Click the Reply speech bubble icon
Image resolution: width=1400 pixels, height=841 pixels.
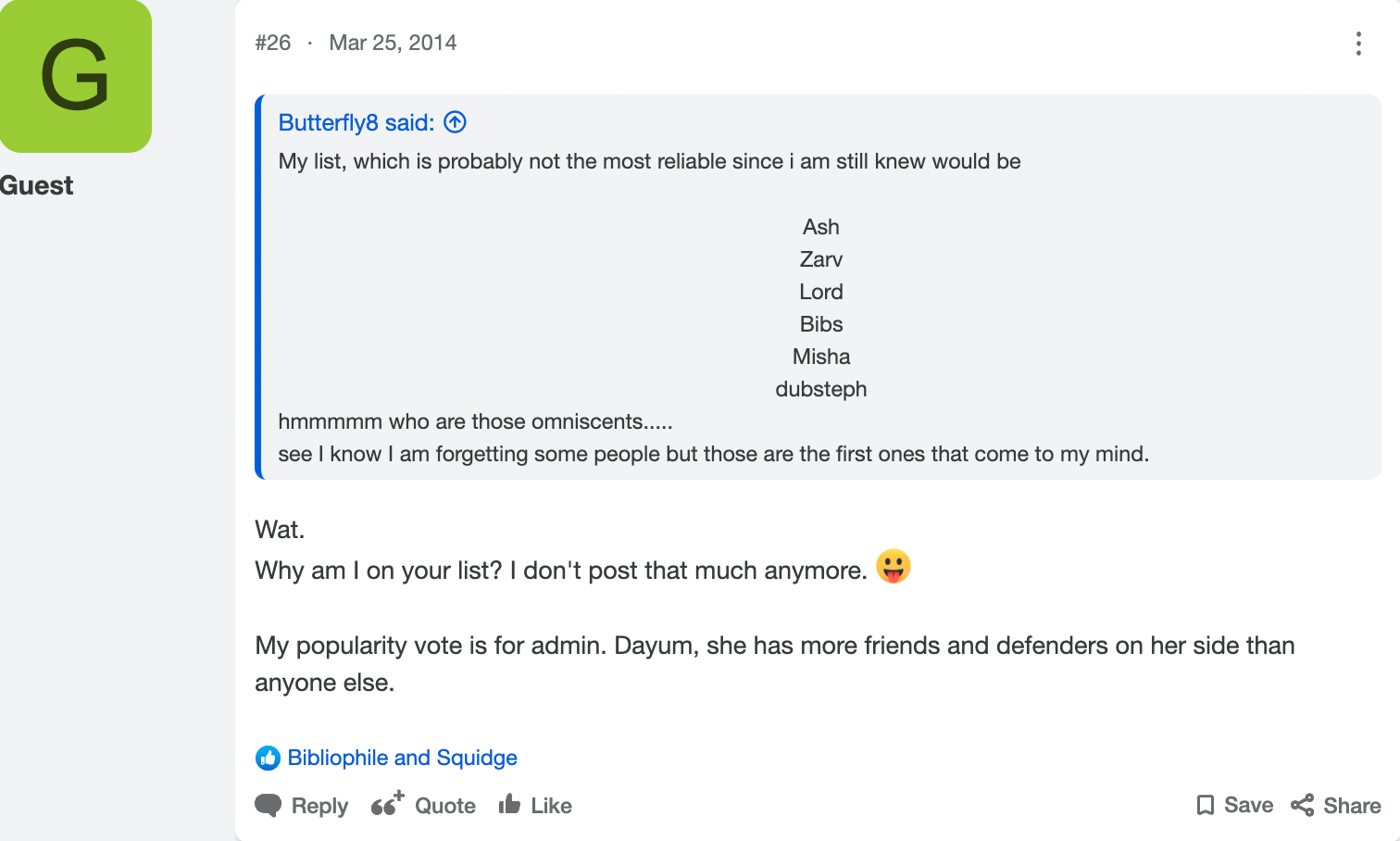(269, 805)
